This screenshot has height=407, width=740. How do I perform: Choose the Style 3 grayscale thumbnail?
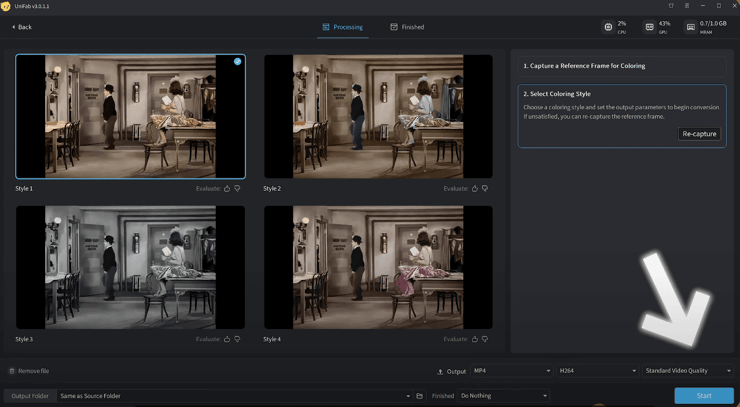[x=130, y=267]
